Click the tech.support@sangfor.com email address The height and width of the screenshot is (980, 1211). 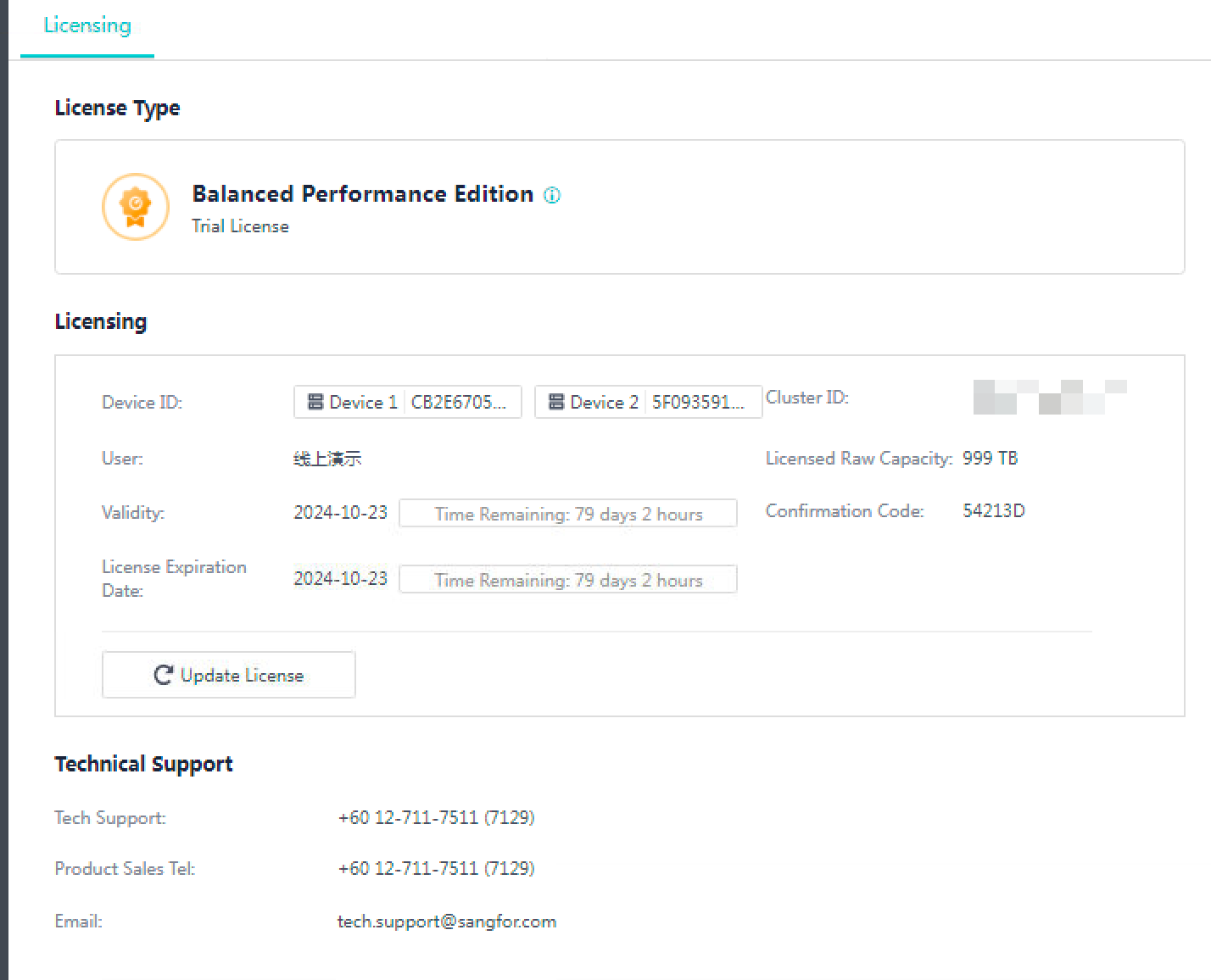(447, 922)
